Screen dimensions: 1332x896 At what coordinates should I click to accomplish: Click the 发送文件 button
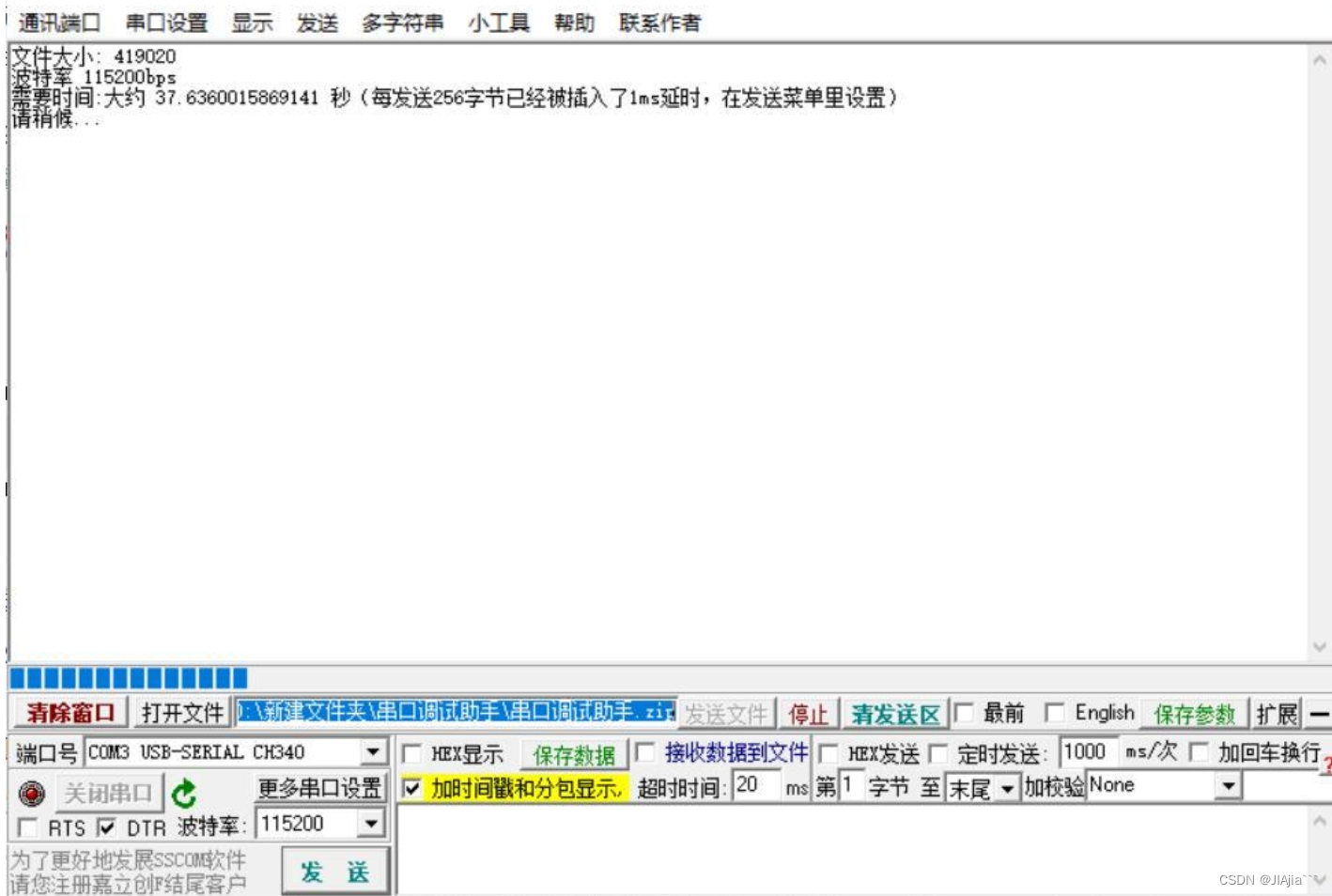point(726,715)
